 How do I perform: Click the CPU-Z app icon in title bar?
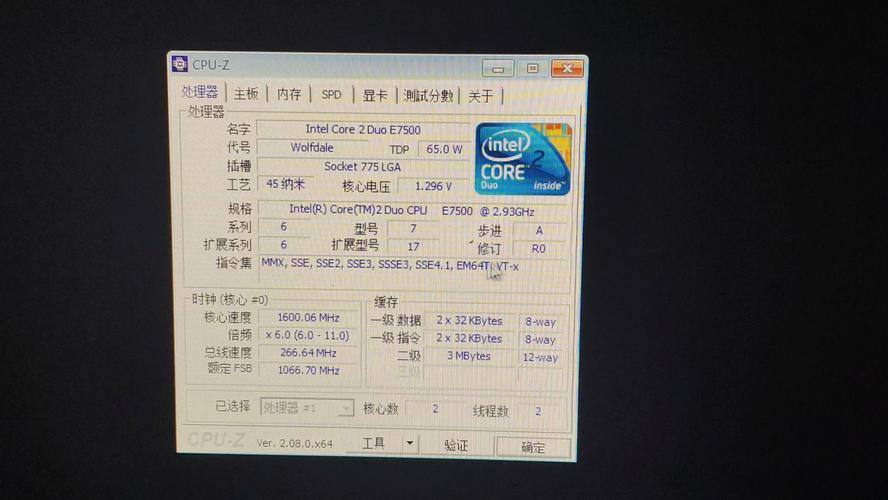coord(180,64)
